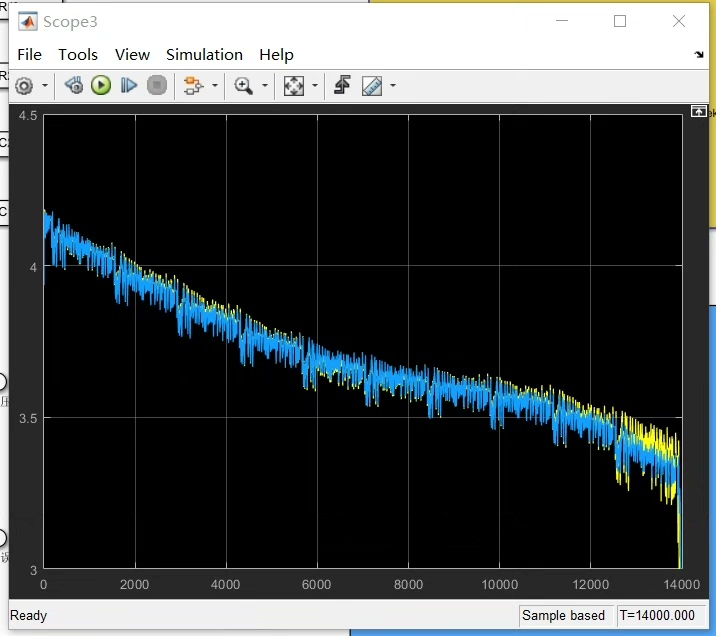Open the Configuration Properties gear icon
The width and height of the screenshot is (716, 636).
24,85
